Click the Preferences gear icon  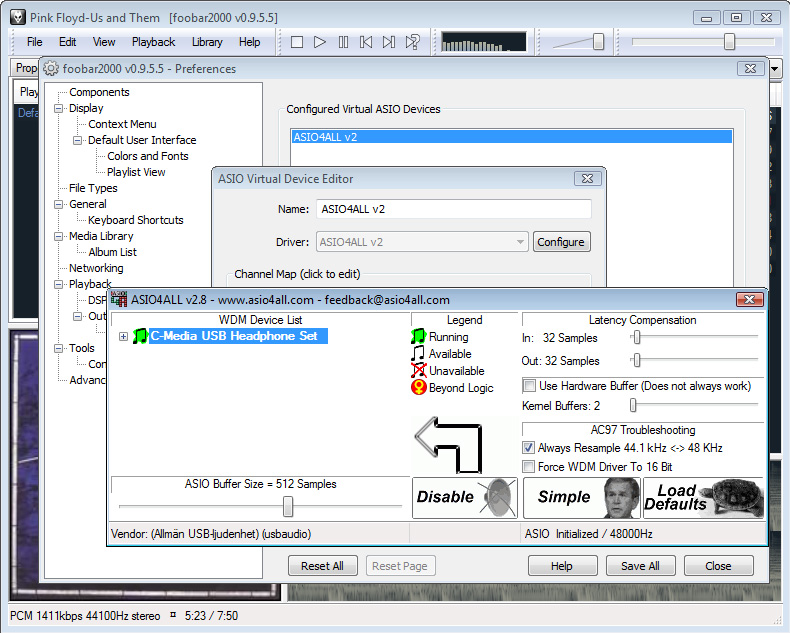click(x=51, y=68)
